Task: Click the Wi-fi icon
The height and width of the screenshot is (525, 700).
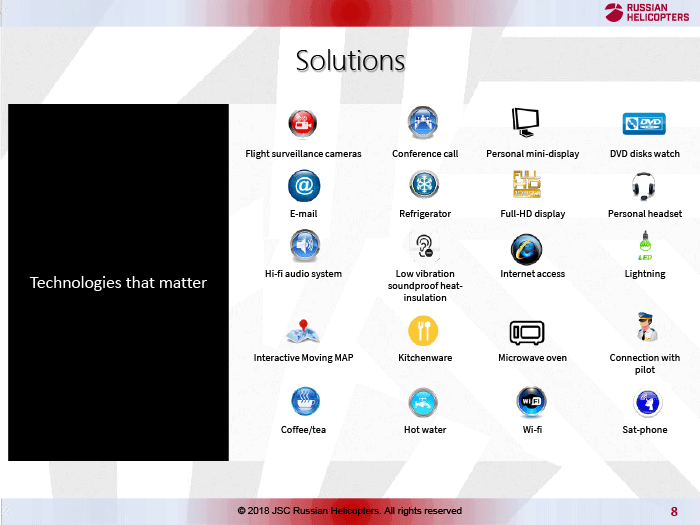Action: (531, 402)
